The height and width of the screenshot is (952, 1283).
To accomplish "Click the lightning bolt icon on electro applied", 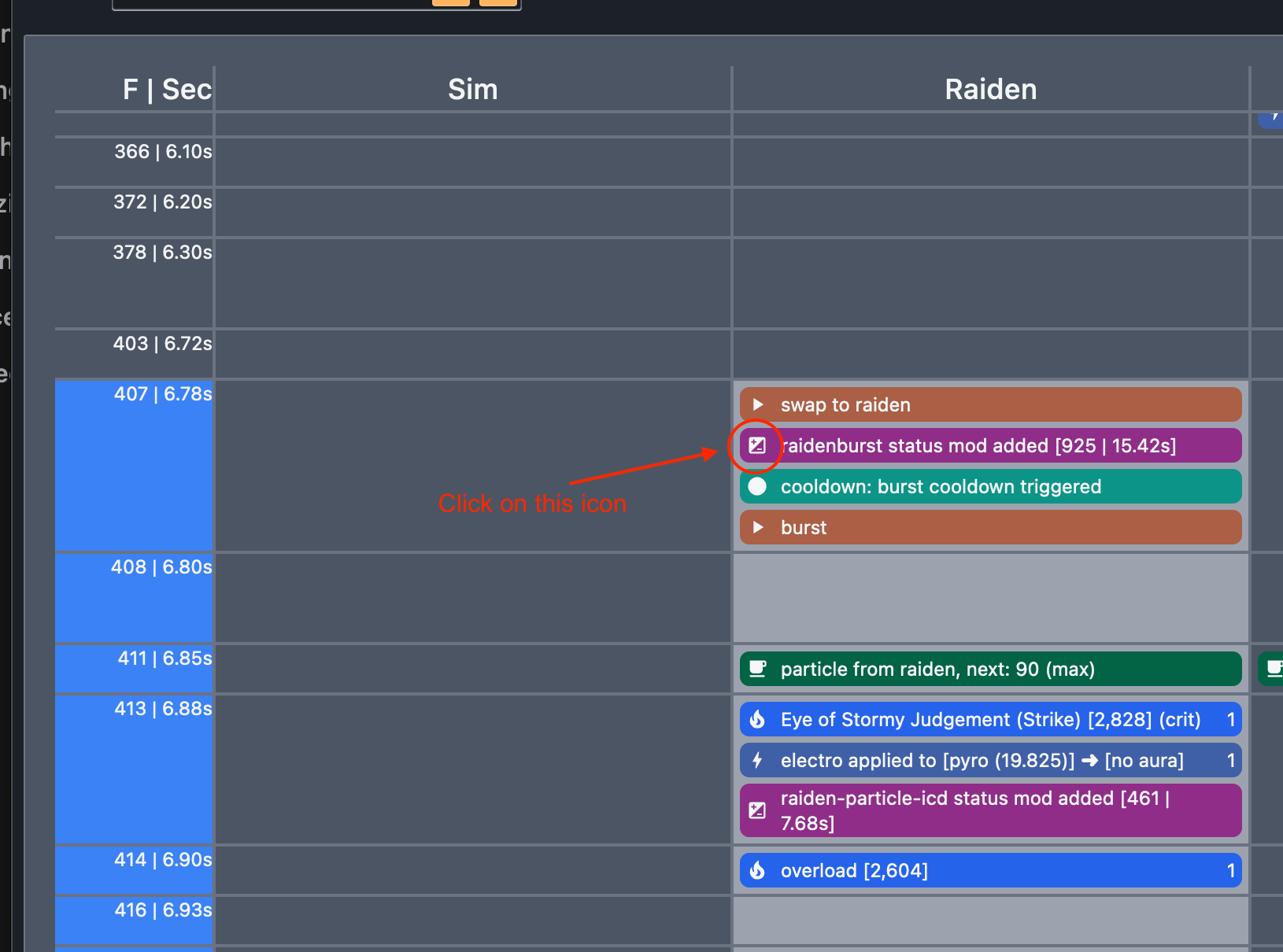I will click(x=757, y=760).
